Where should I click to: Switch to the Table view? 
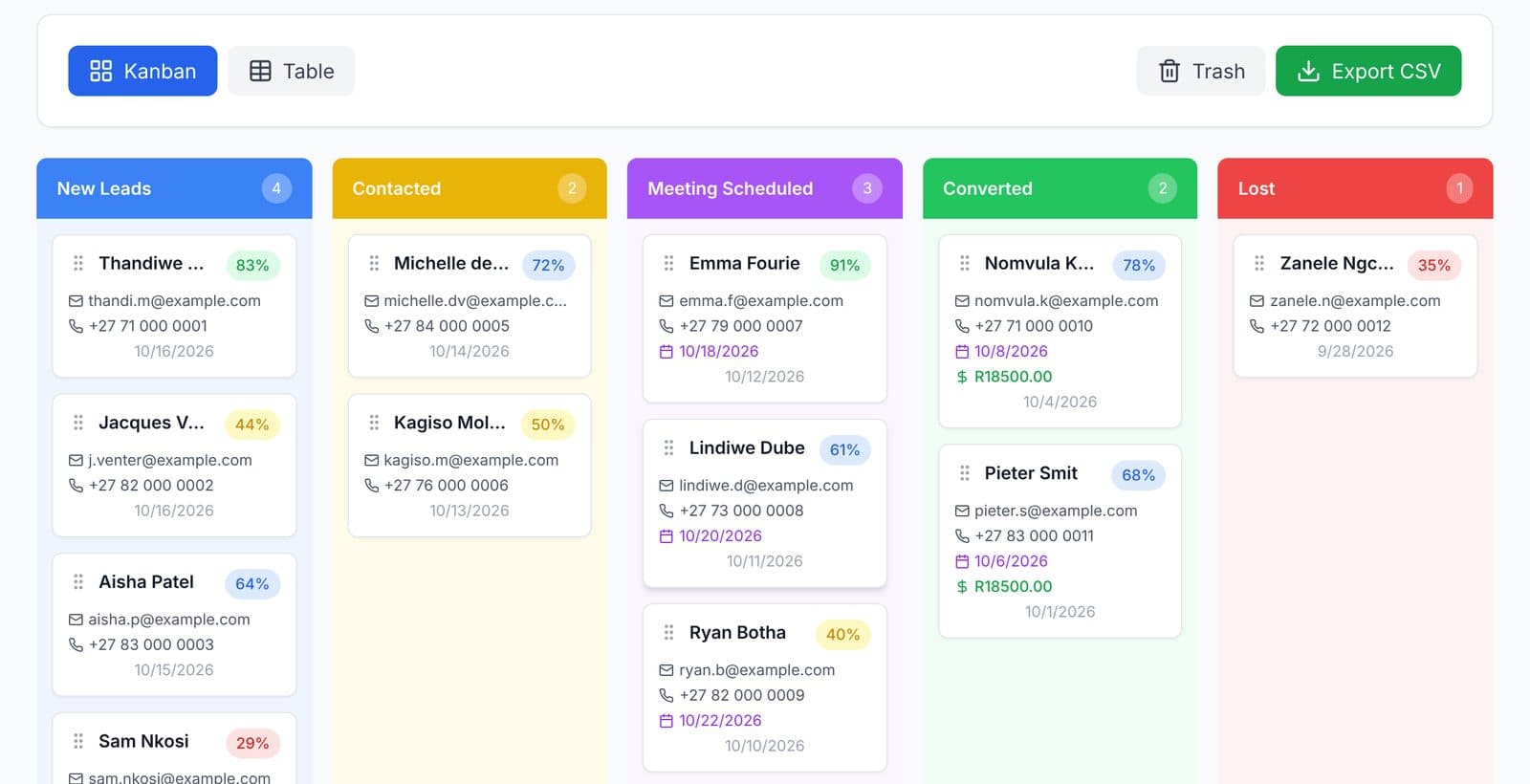(x=291, y=71)
